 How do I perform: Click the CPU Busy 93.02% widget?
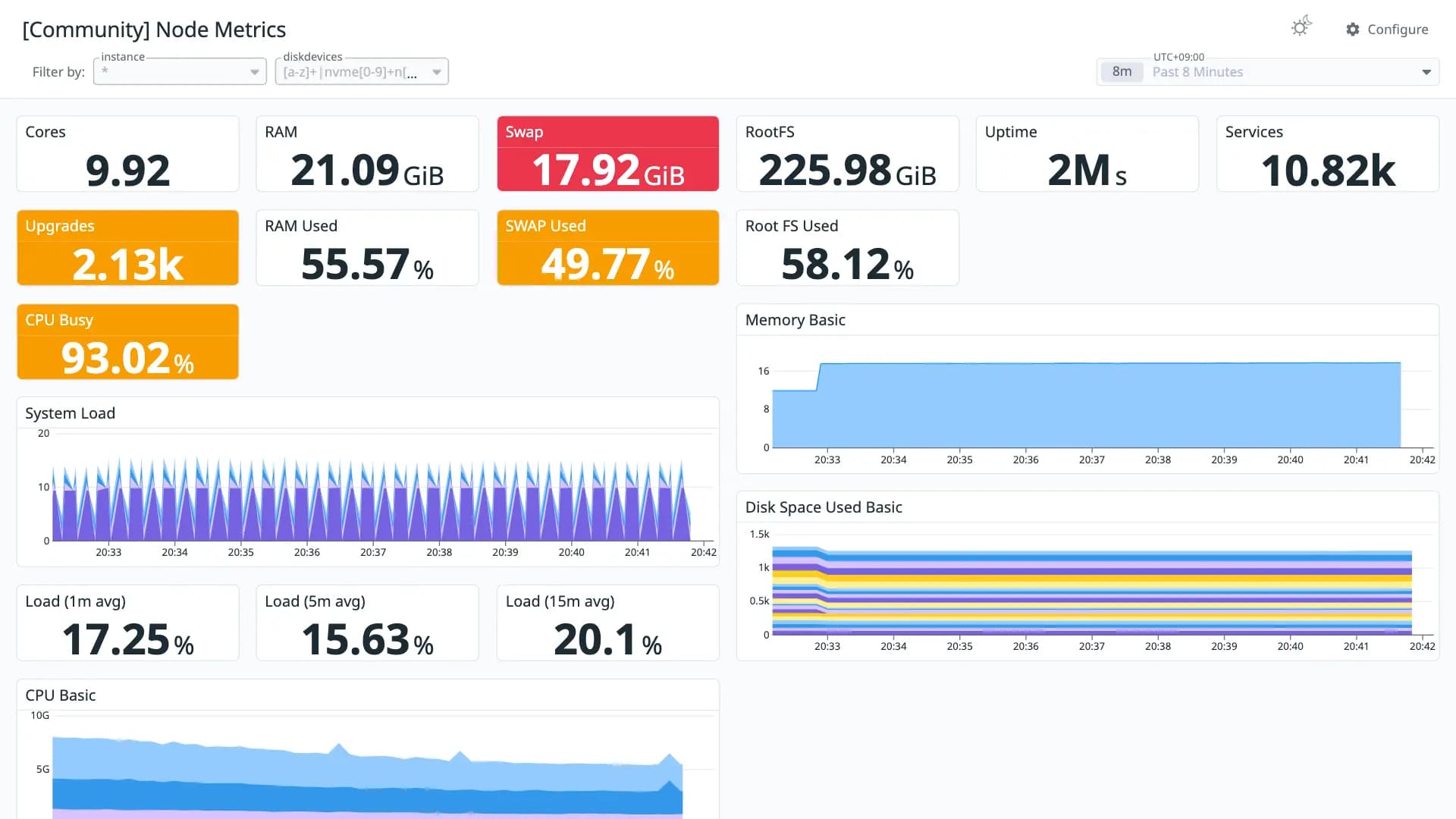coord(127,341)
